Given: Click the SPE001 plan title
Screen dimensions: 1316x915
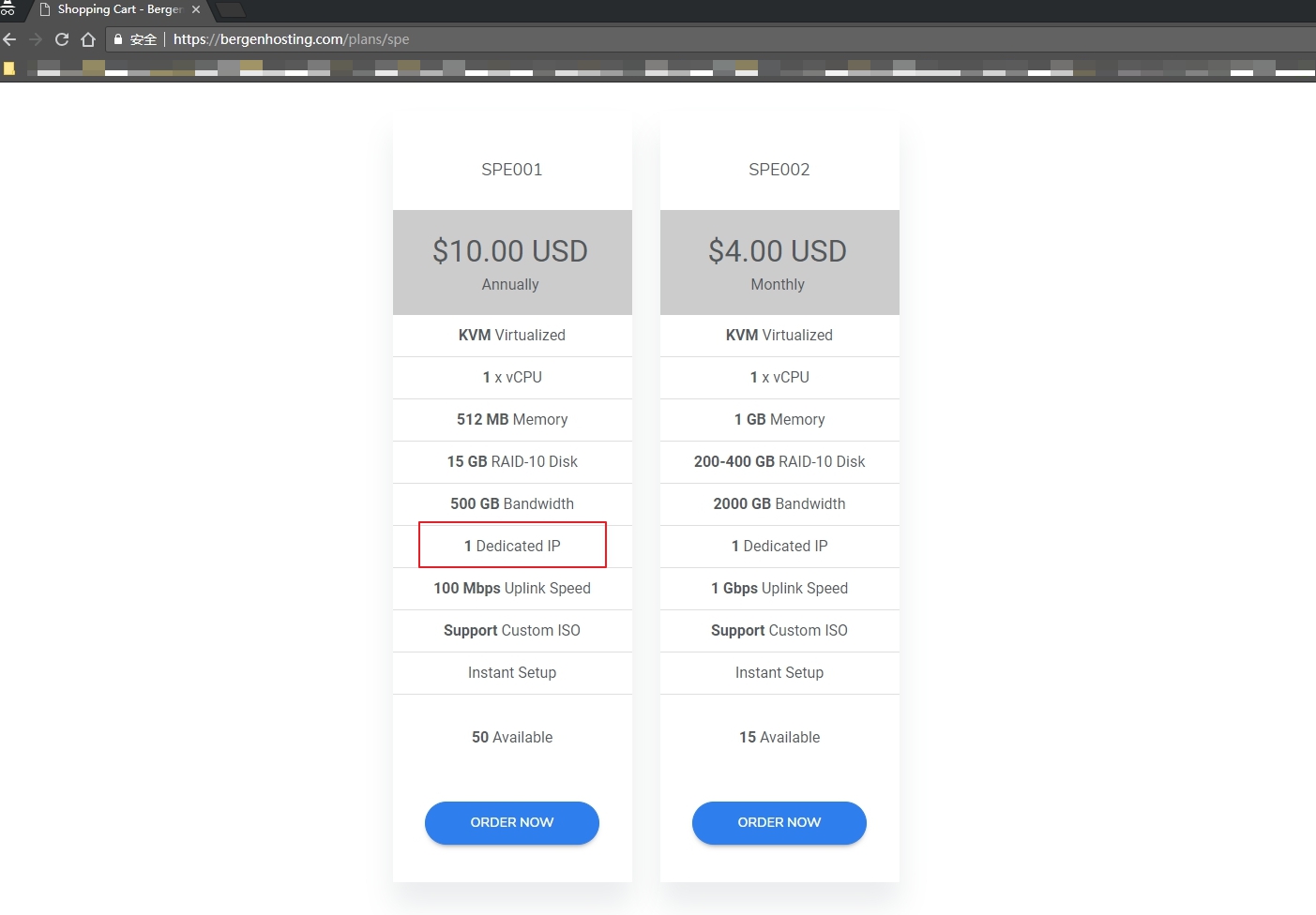Looking at the screenshot, I should click(x=512, y=170).
